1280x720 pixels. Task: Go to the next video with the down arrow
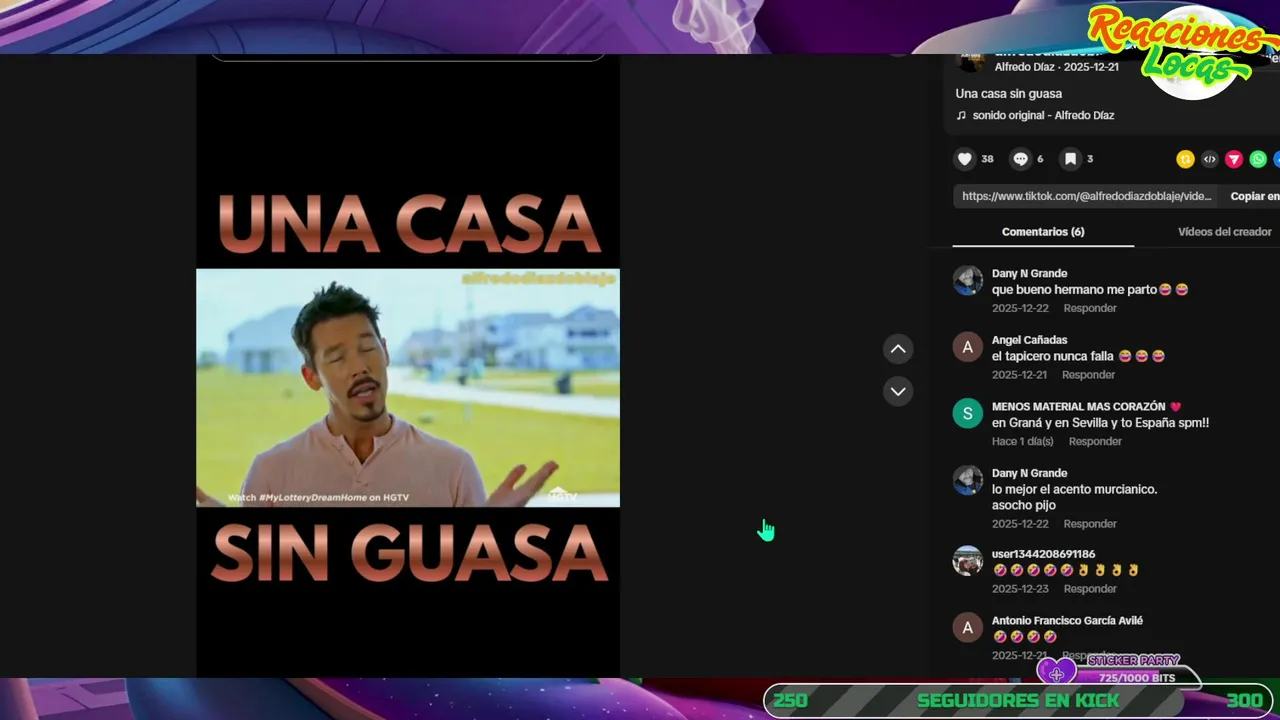[898, 391]
